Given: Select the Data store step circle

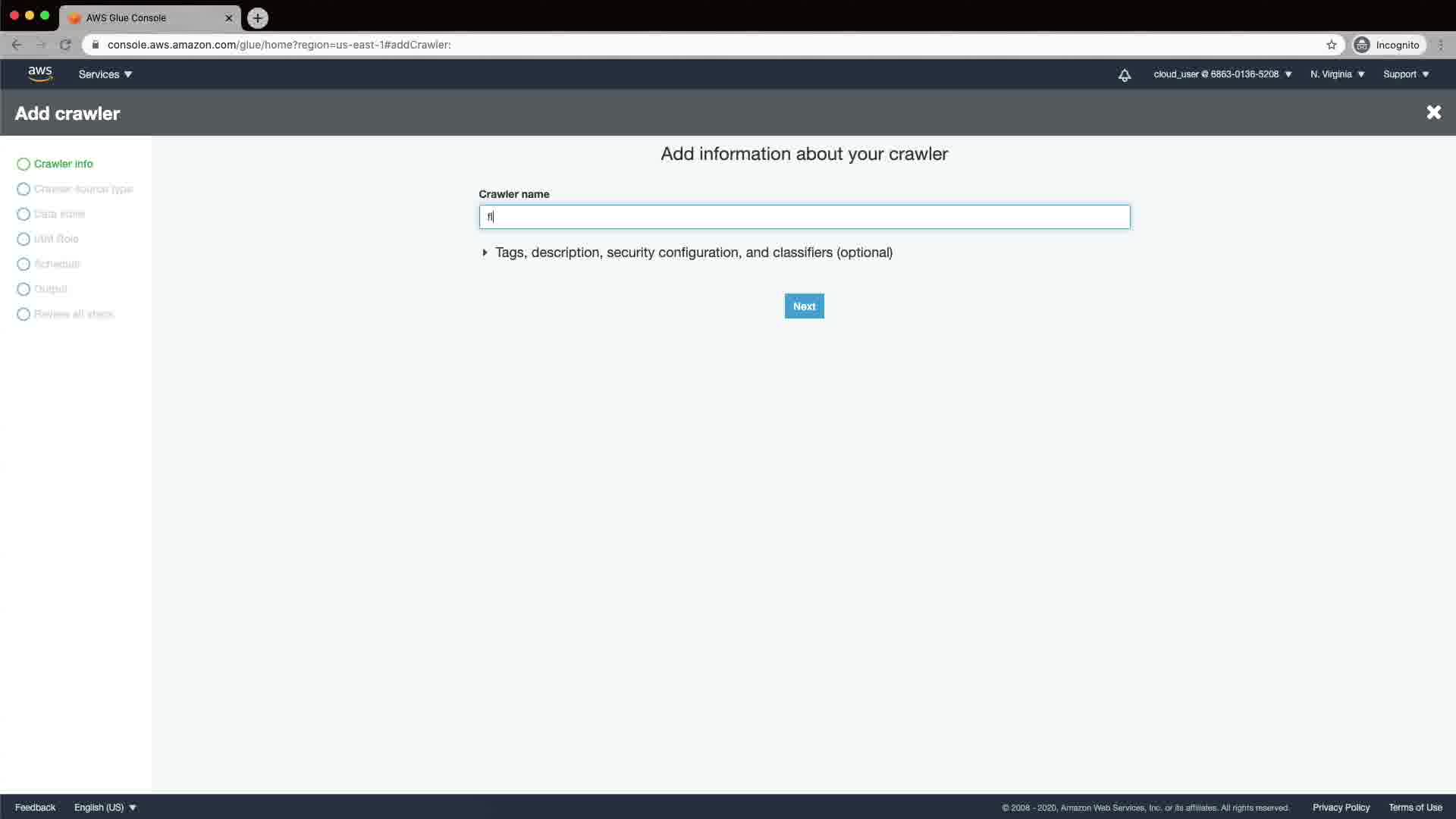Looking at the screenshot, I should click(x=24, y=214).
